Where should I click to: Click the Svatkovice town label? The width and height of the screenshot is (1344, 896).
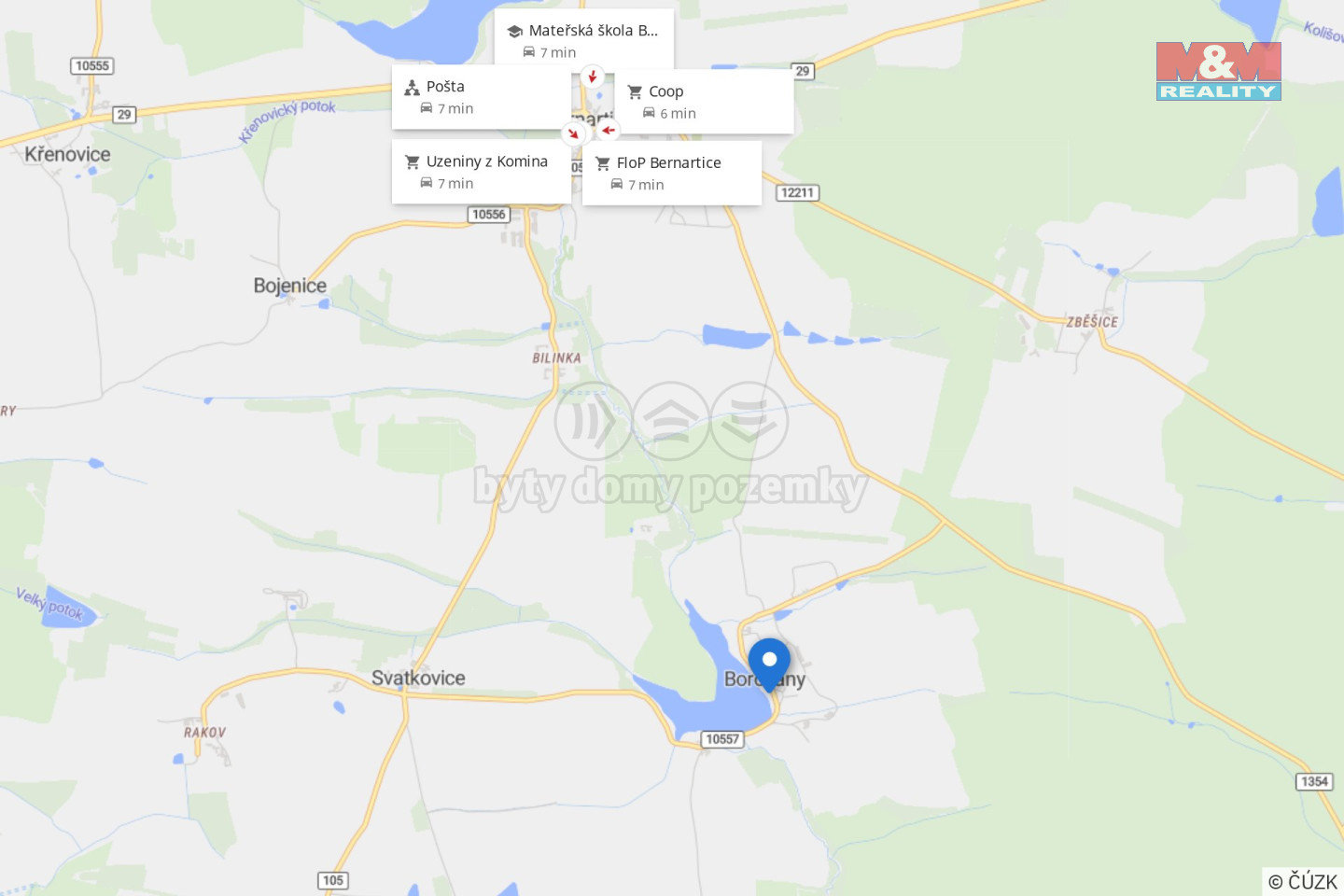tap(418, 678)
